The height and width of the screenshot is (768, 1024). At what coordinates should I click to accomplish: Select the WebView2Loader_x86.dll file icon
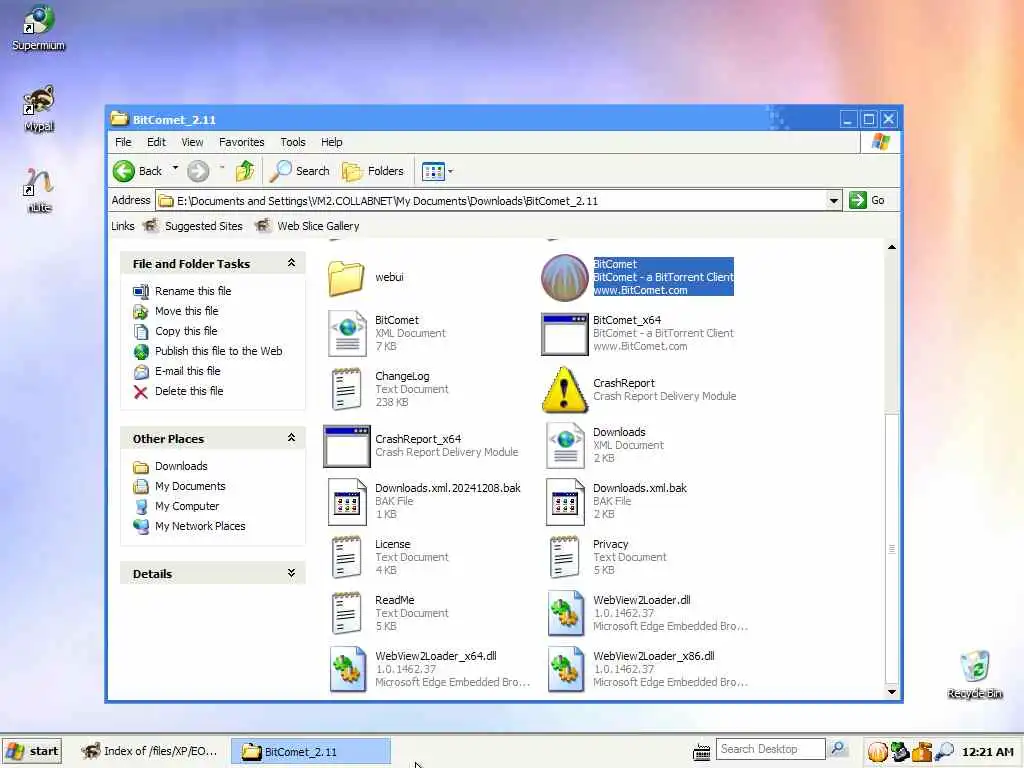coord(565,669)
